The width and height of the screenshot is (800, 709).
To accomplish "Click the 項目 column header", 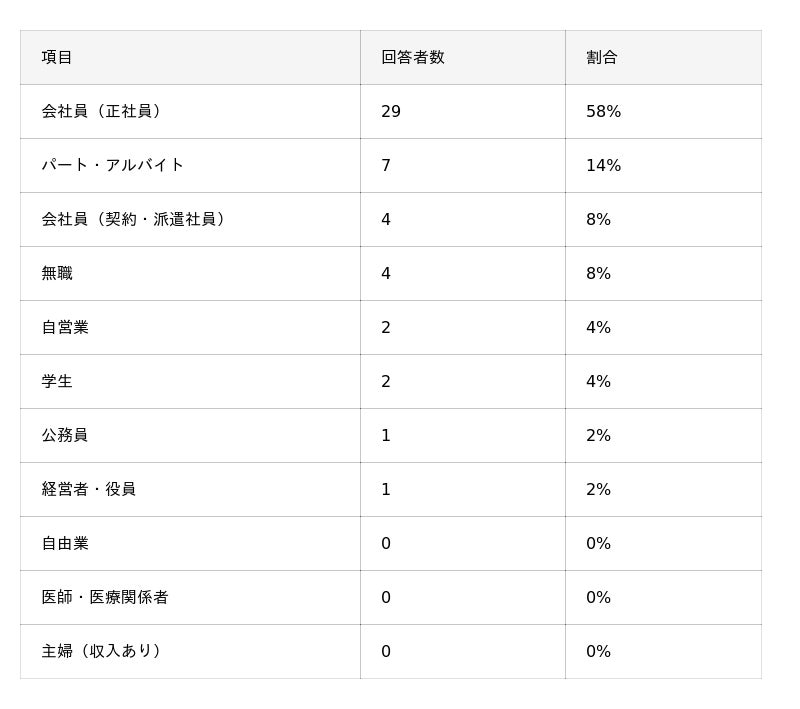I will click(57, 57).
